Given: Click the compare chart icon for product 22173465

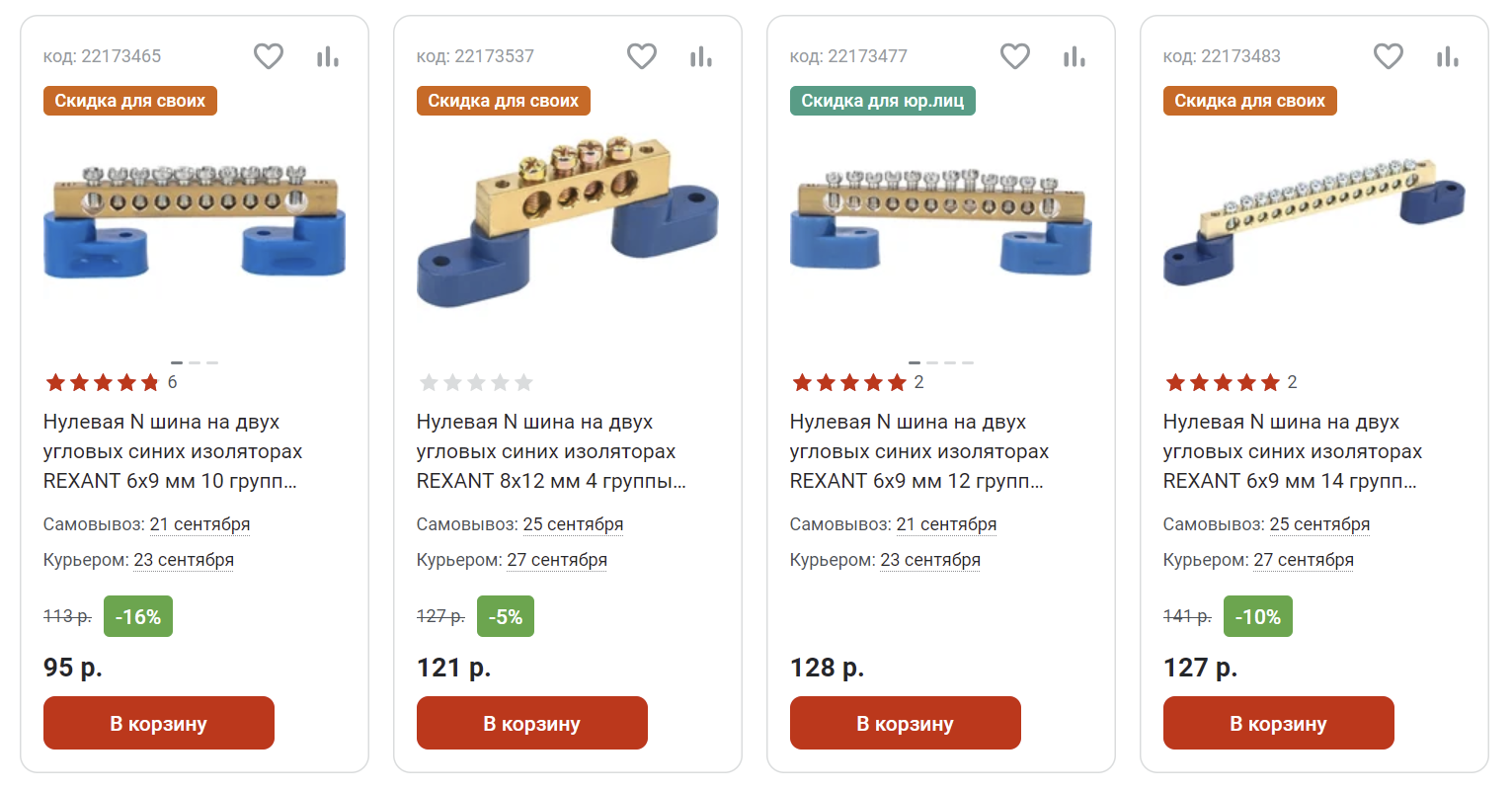Looking at the screenshot, I should click(x=328, y=57).
